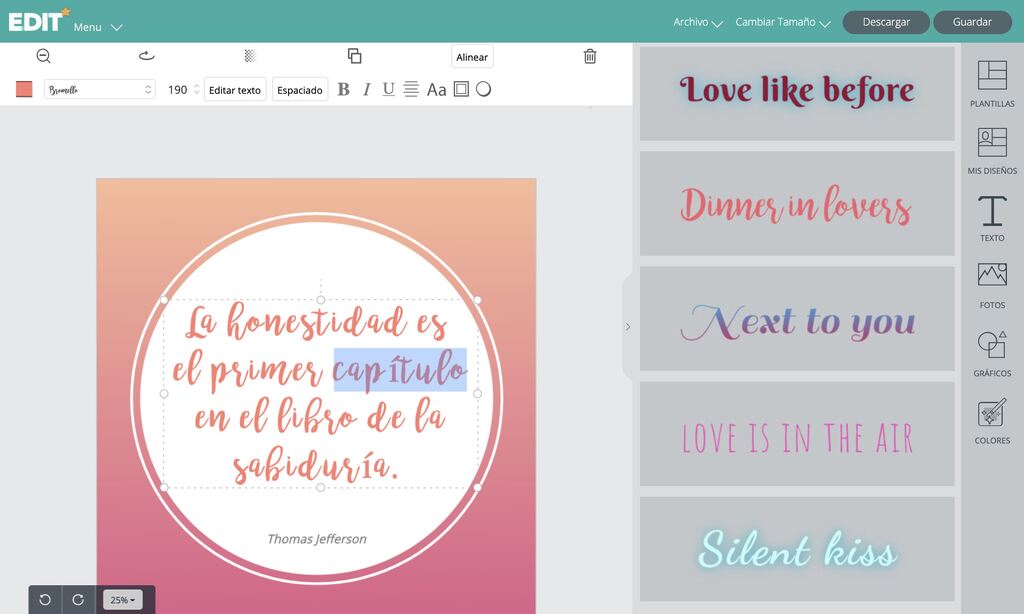Click the rotate arrow icon in toolbar
This screenshot has height=614, width=1024.
(146, 56)
